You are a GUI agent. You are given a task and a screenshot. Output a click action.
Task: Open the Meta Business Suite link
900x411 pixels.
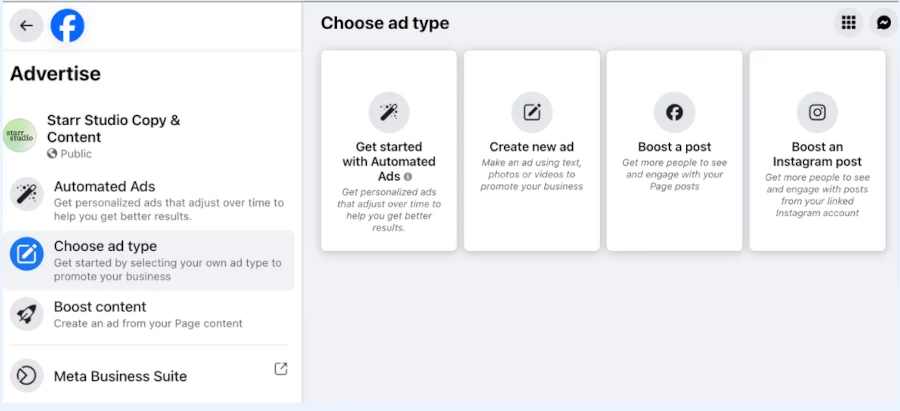point(149,375)
